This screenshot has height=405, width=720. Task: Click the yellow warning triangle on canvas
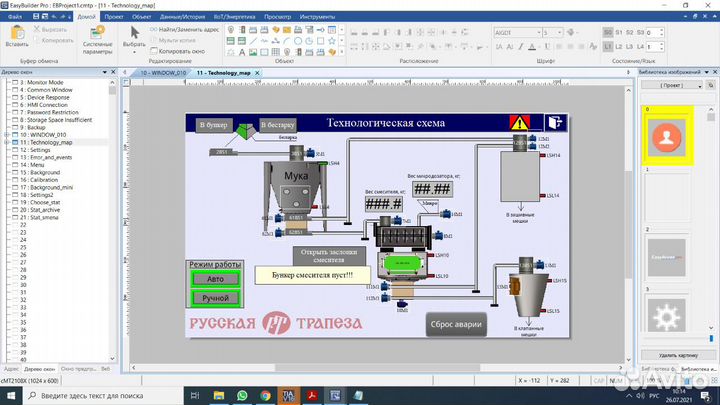[x=519, y=123]
